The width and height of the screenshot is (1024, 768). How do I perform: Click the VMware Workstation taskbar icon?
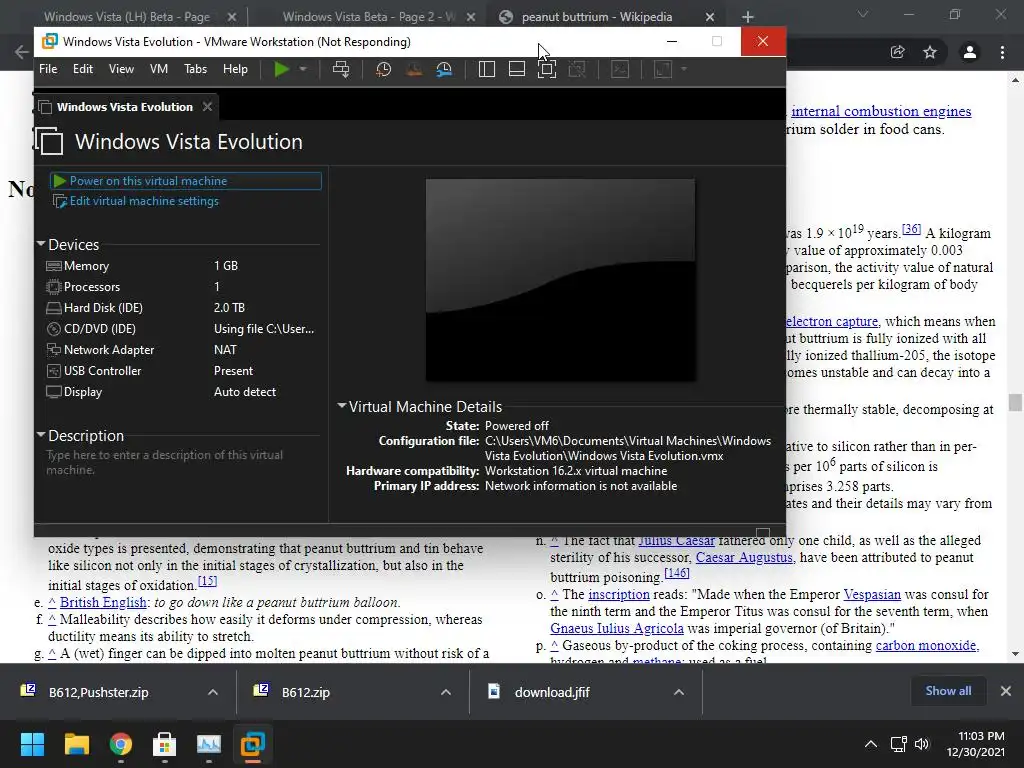coord(252,744)
